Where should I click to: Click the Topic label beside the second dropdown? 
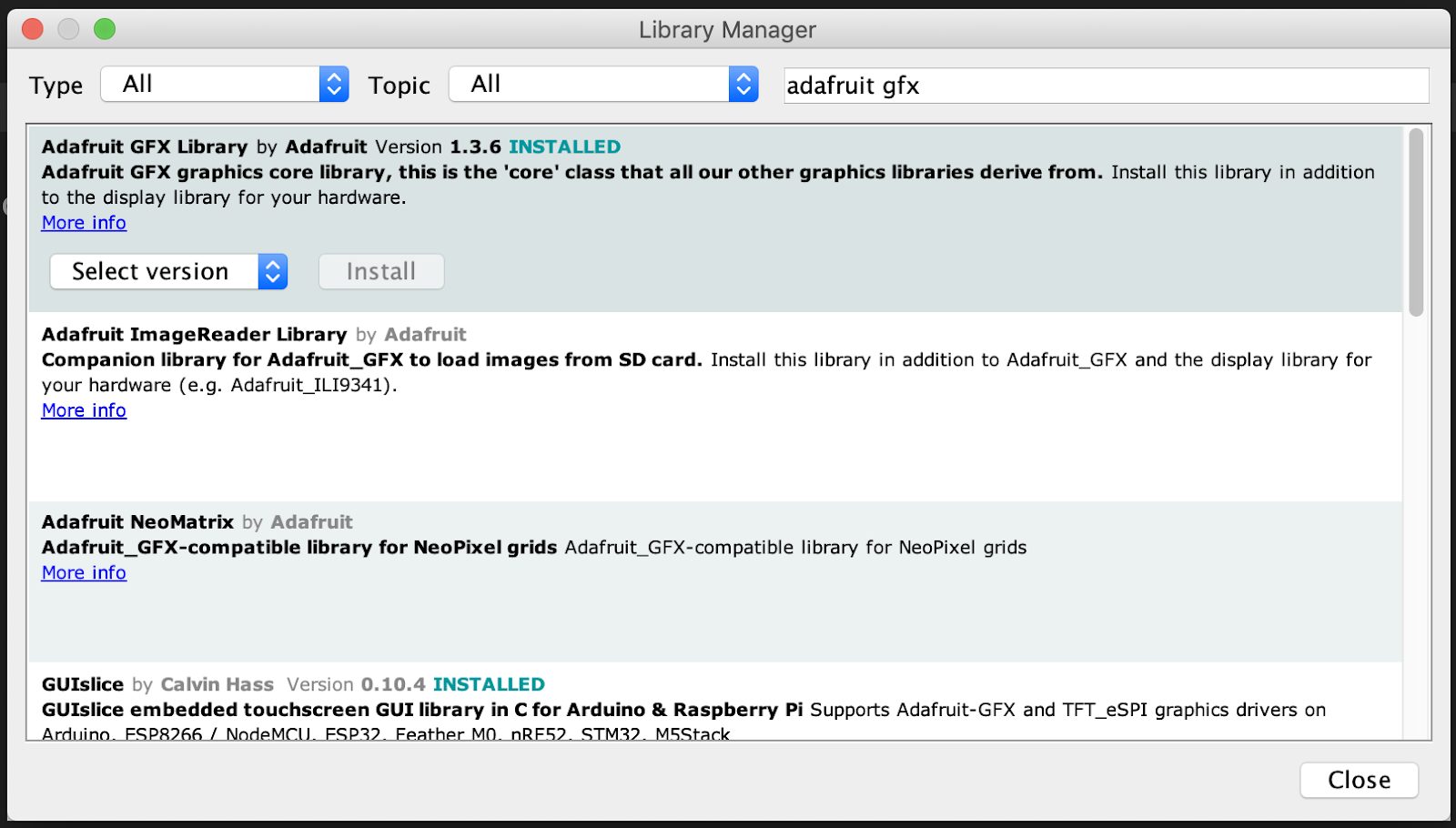[399, 86]
